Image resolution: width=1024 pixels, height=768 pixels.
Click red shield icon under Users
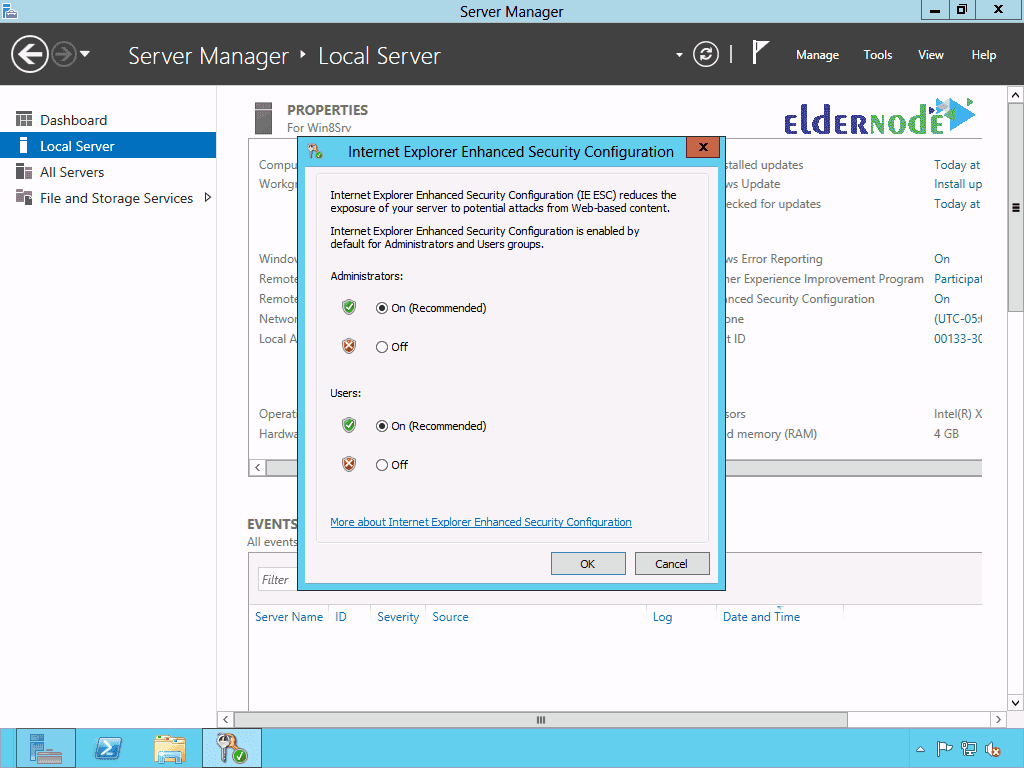(349, 464)
